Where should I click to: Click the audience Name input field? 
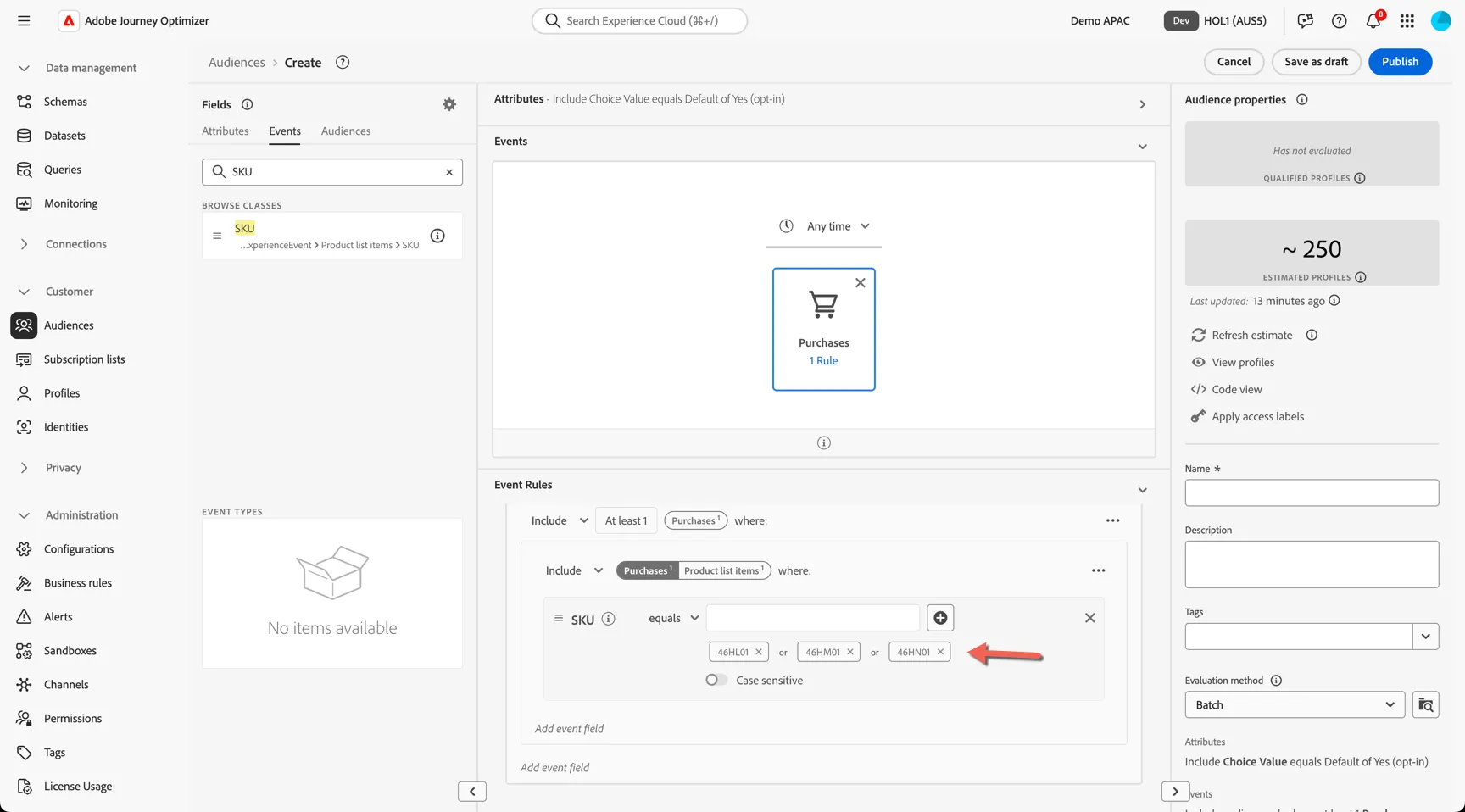pos(1312,493)
